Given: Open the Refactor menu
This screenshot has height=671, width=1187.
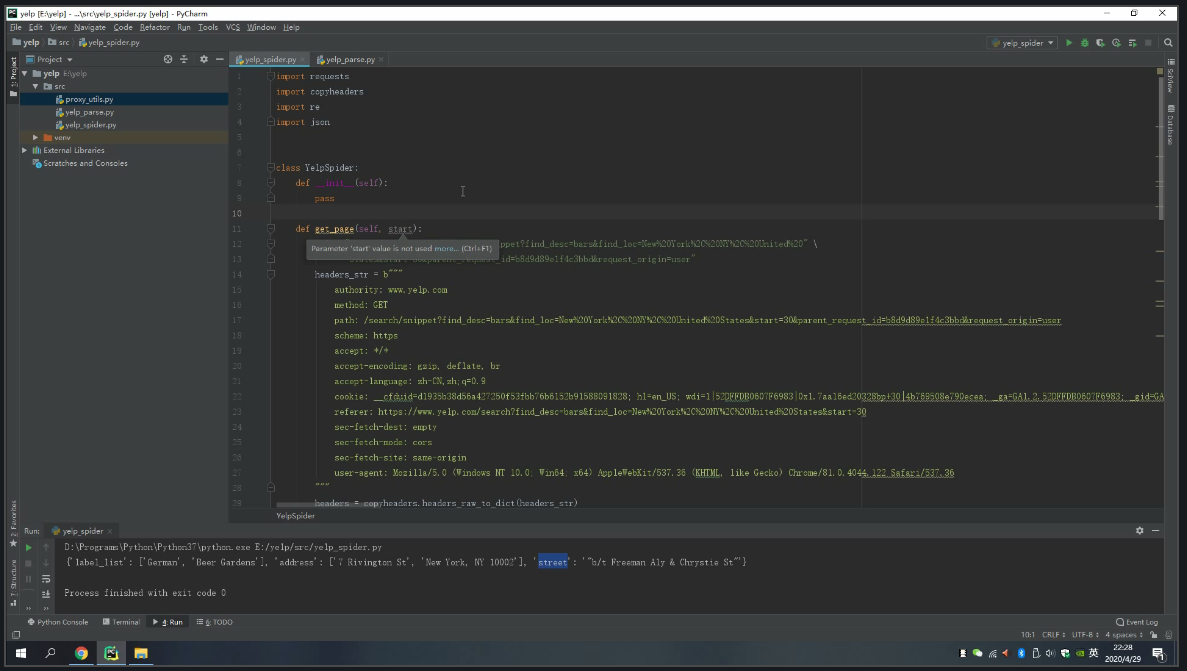Looking at the screenshot, I should pos(154,27).
